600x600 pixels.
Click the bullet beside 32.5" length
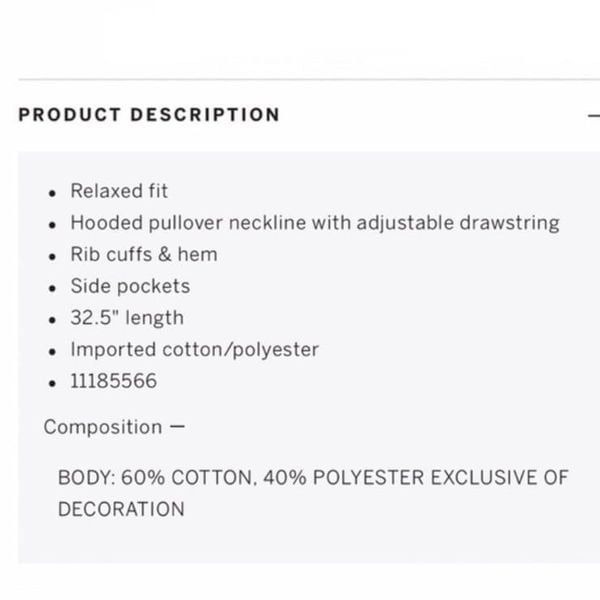[52, 320]
